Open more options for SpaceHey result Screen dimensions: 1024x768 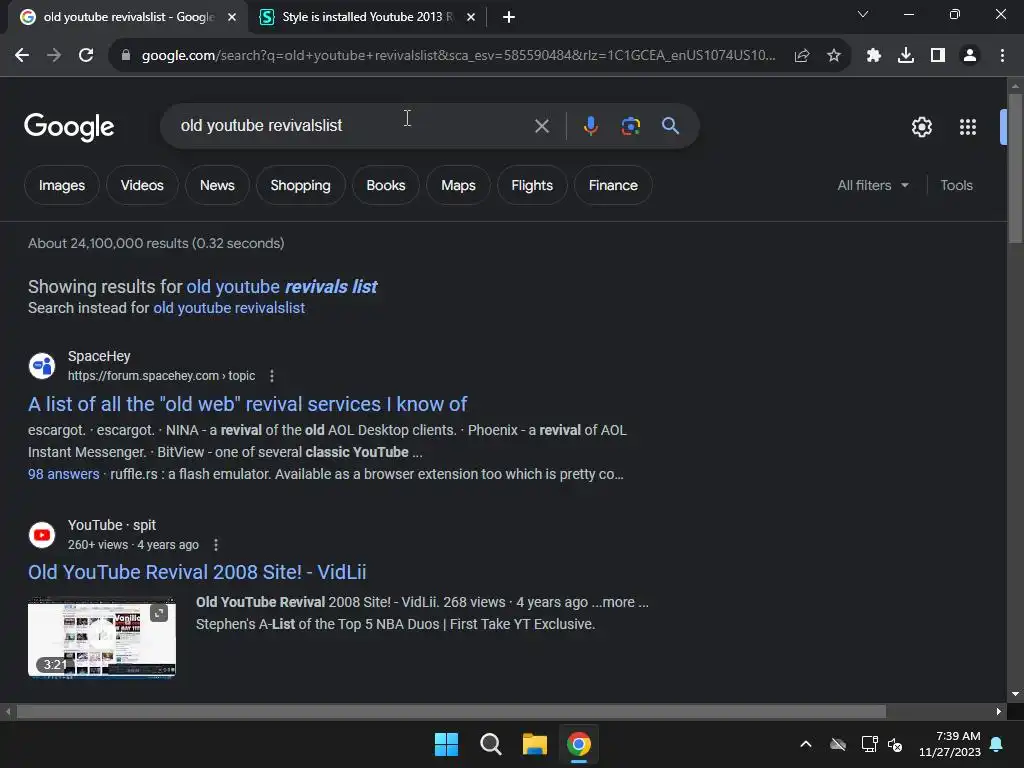pos(272,376)
